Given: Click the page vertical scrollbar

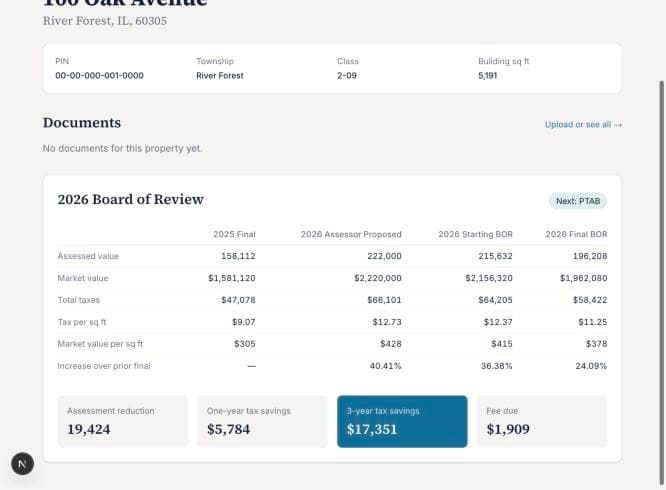Looking at the screenshot, I should pyautogui.click(x=661, y=282).
